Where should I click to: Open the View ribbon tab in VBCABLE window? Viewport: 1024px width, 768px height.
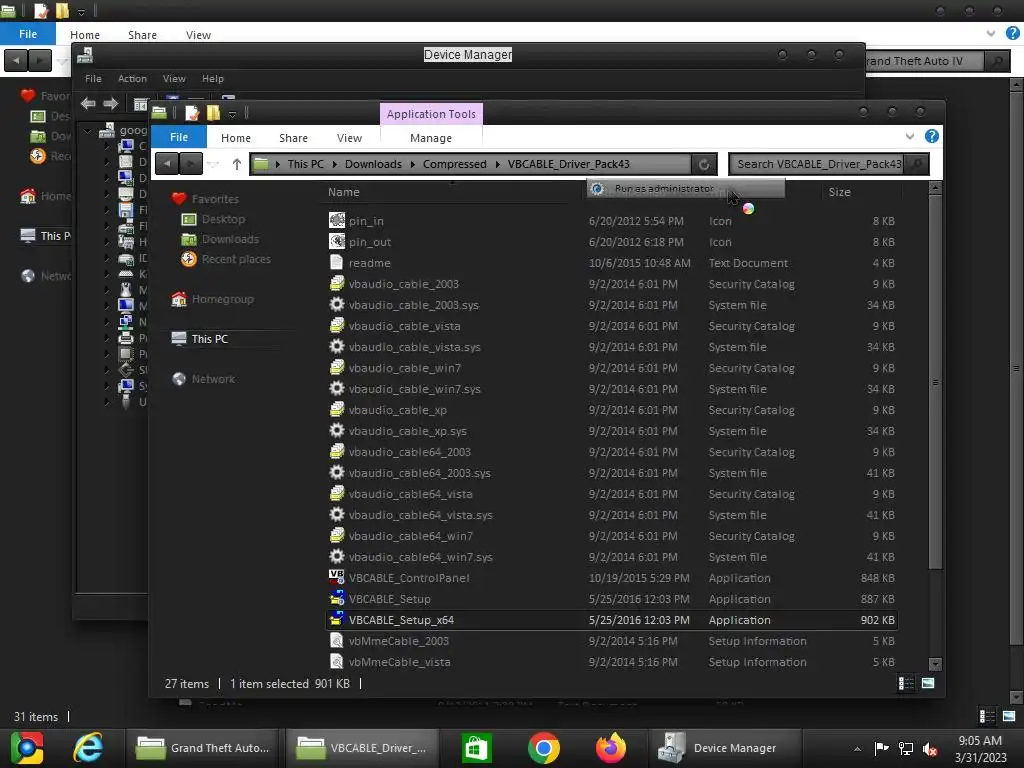coord(349,138)
